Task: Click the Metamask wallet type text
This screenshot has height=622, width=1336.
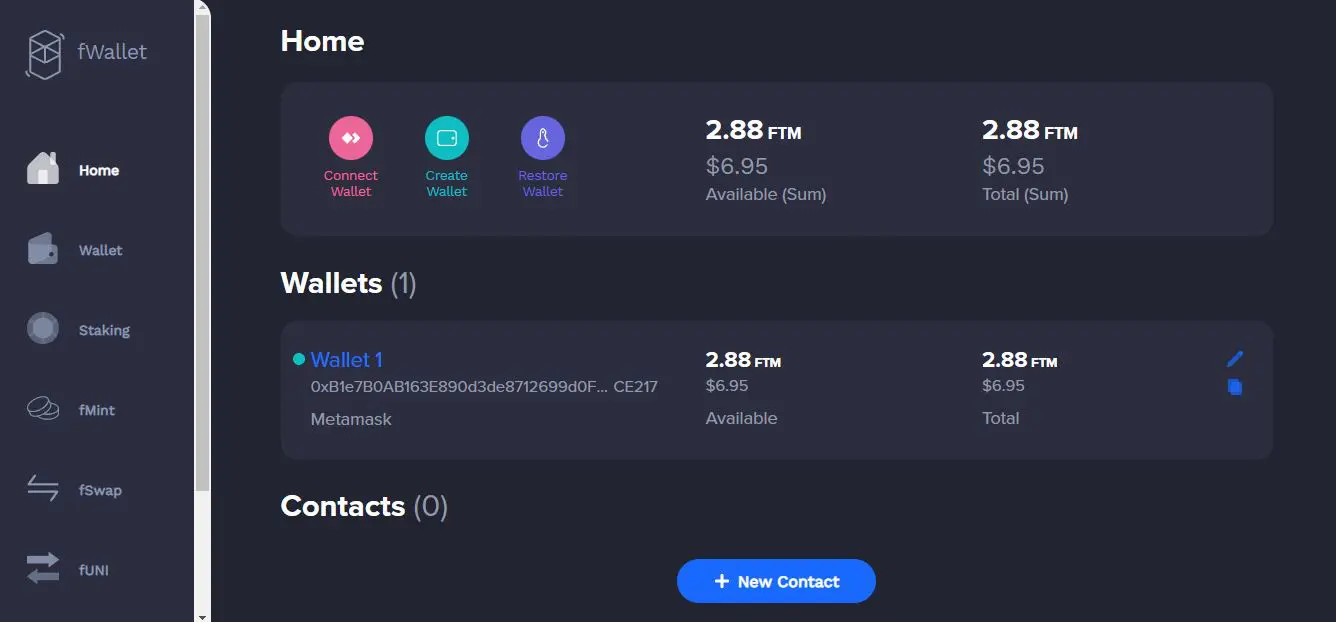Action: tap(351, 419)
